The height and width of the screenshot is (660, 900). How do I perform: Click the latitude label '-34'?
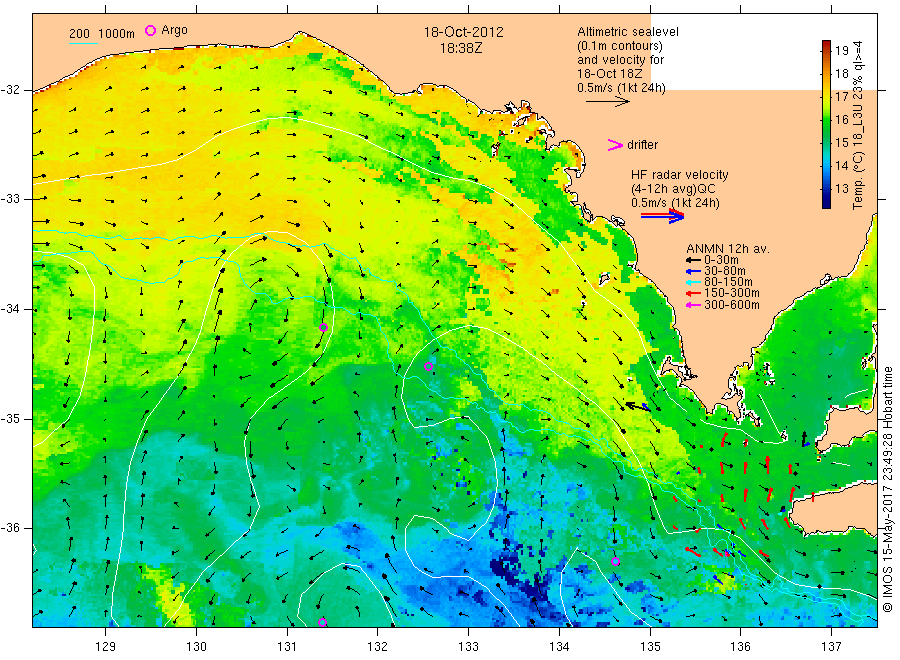10,309
